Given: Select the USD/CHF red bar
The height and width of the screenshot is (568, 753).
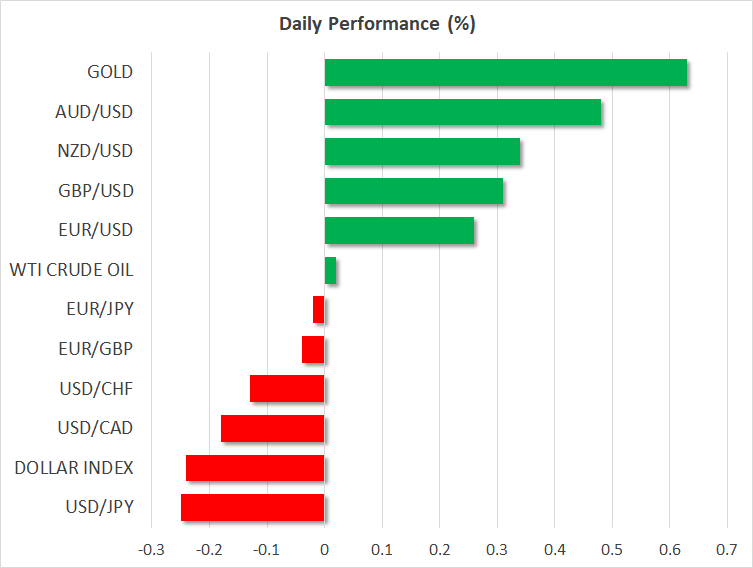Looking at the screenshot, I should pyautogui.click(x=287, y=389).
